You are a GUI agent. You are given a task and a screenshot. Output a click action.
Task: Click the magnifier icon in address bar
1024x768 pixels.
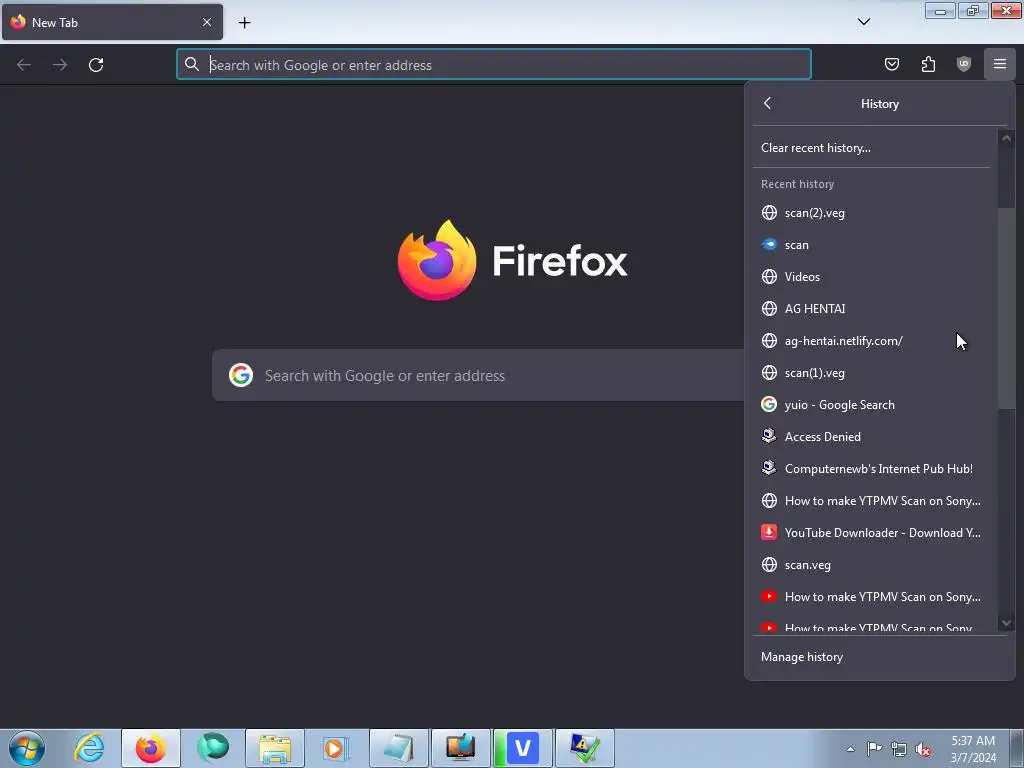191,64
